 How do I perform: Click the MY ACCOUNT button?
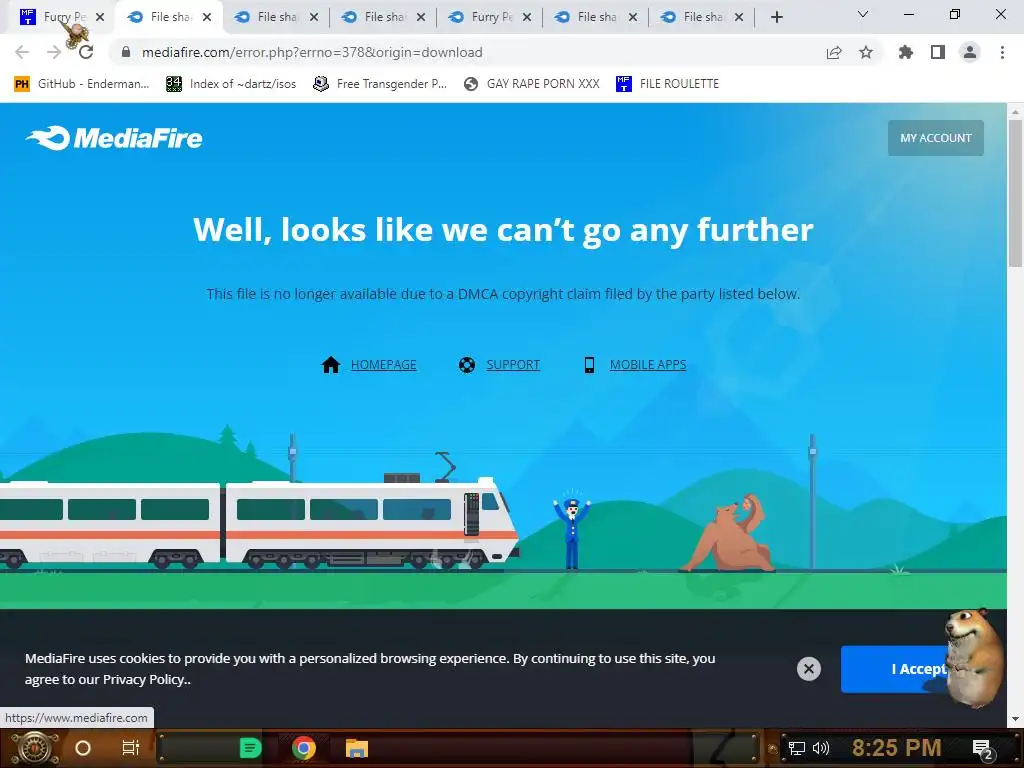point(935,138)
